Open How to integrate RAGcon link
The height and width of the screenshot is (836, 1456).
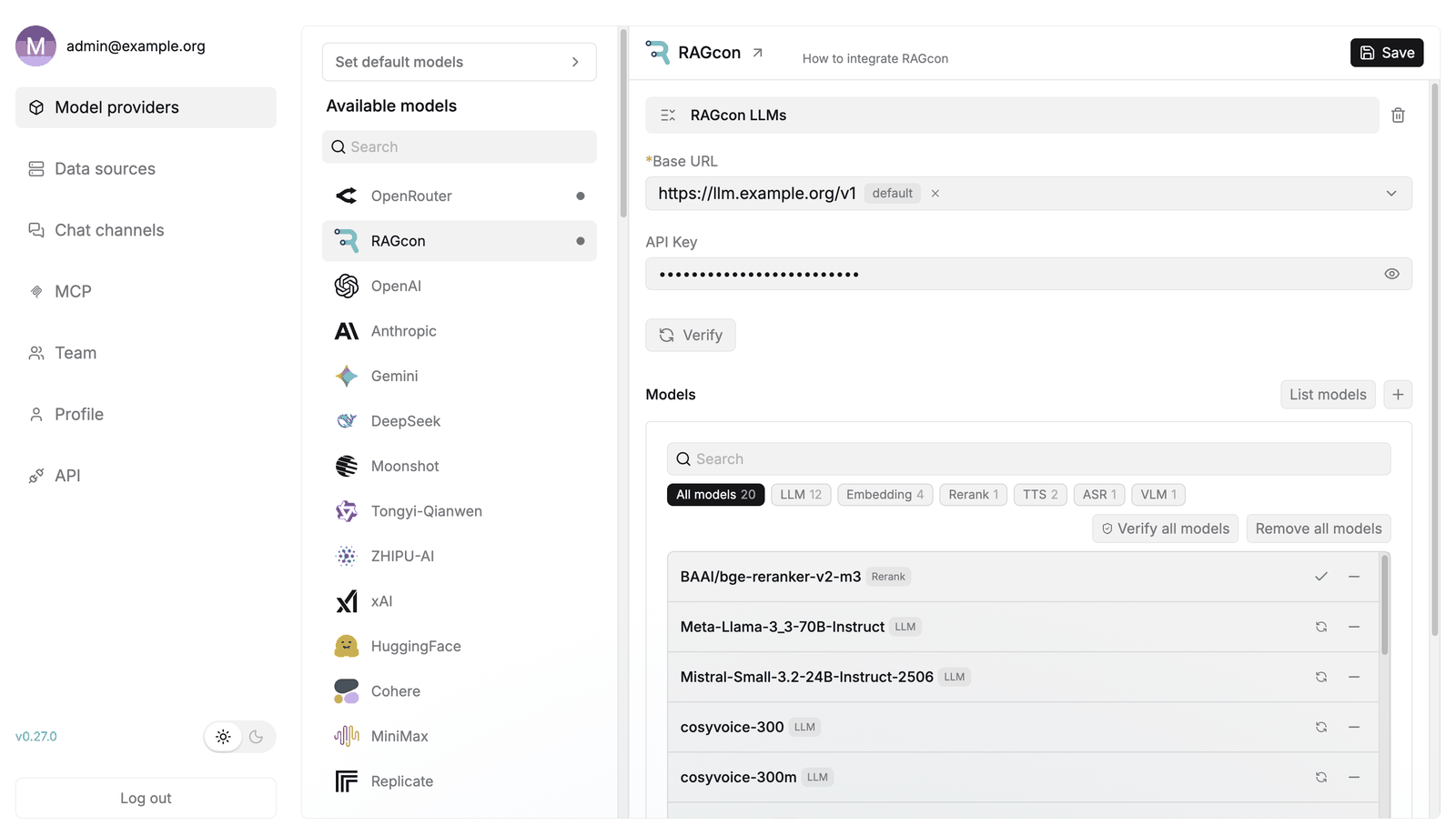[875, 58]
